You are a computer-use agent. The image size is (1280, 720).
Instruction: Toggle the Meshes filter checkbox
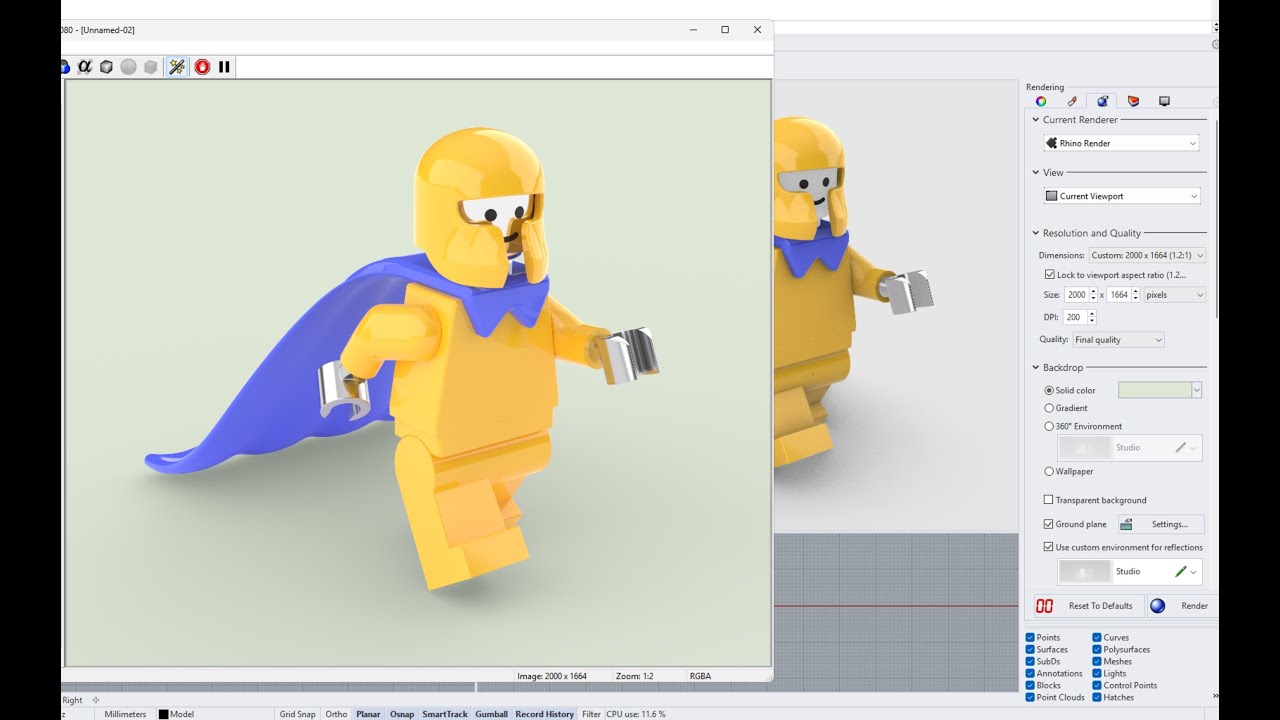[1097, 661]
